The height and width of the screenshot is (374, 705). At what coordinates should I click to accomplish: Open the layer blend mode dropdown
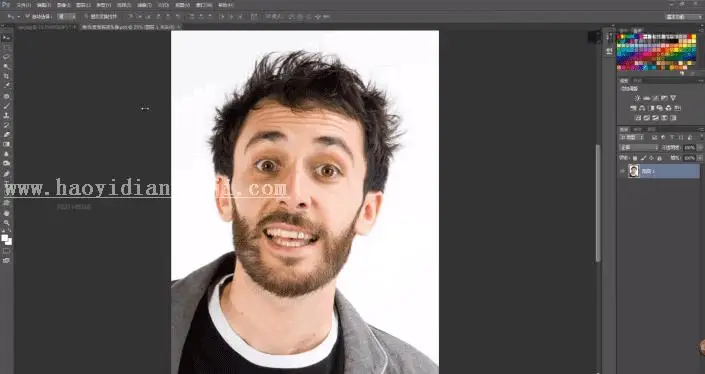point(639,147)
